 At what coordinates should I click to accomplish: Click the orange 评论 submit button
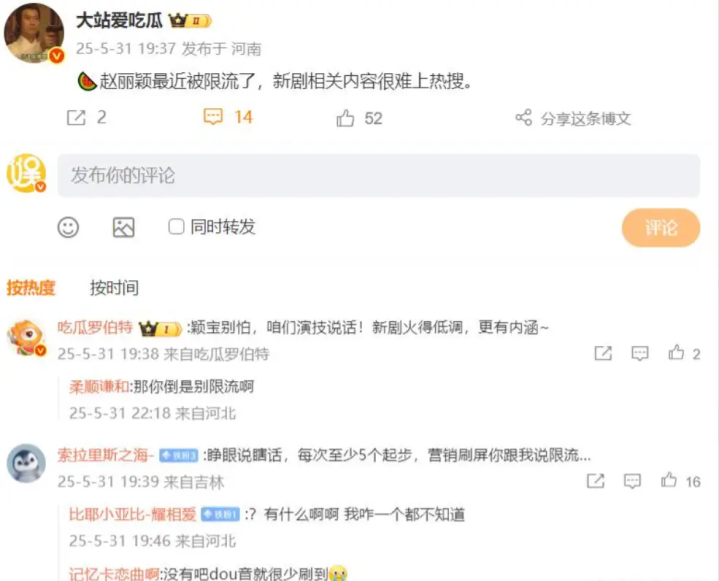(x=661, y=227)
